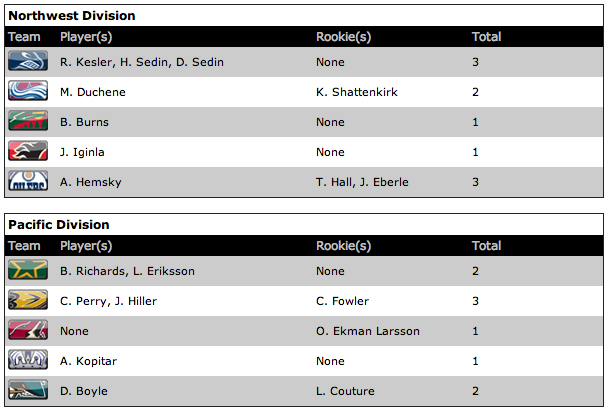The height and width of the screenshot is (412, 608).
Task: Click the A. Kopitar player entry
Action: [85, 361]
